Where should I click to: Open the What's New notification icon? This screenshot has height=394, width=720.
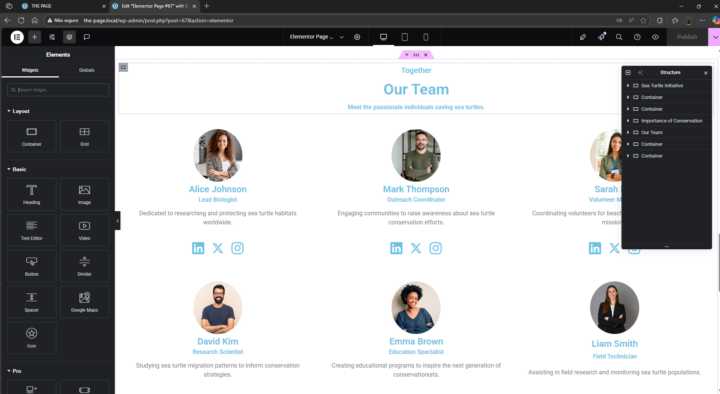coord(601,37)
